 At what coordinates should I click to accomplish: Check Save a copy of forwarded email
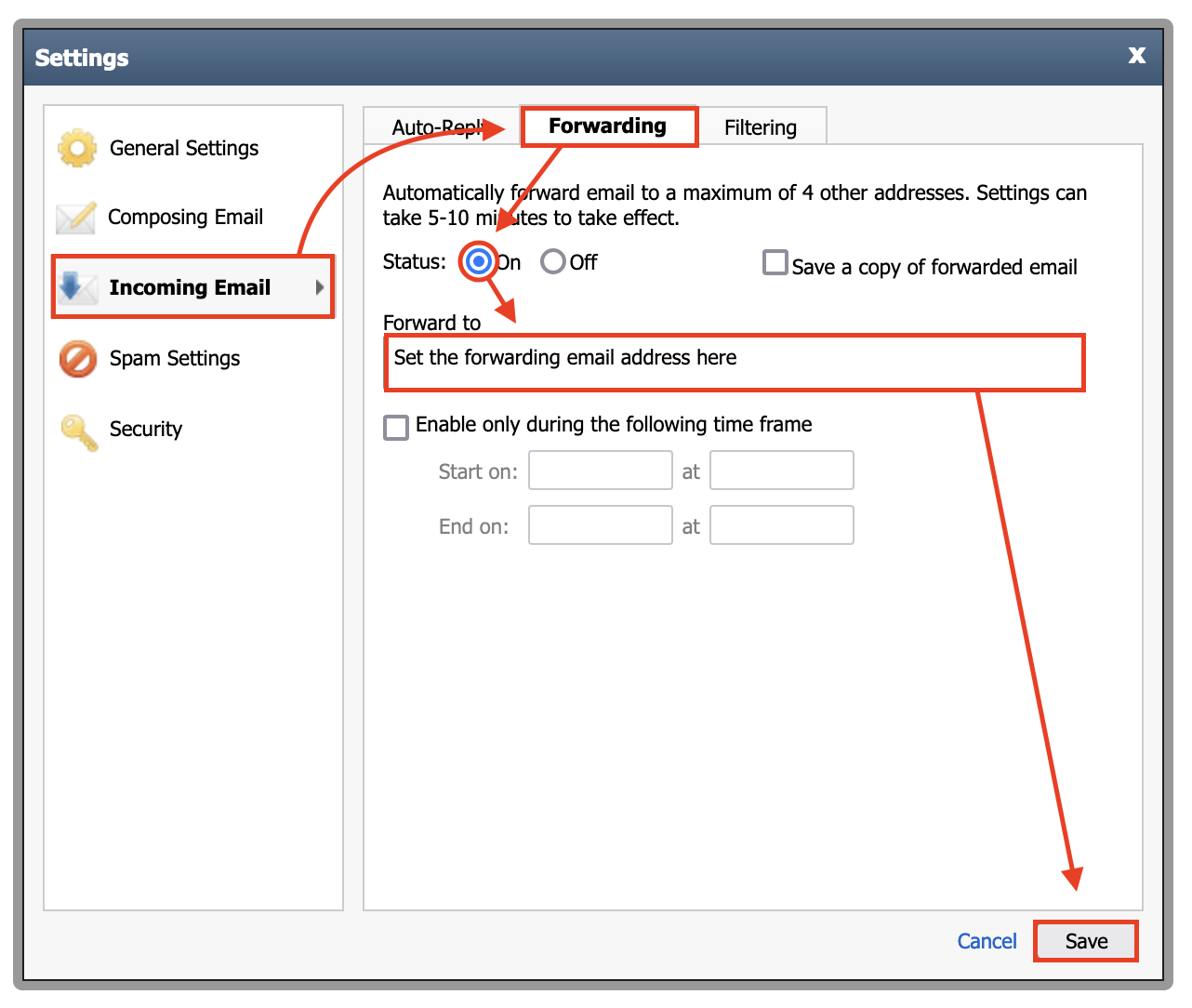tap(775, 262)
